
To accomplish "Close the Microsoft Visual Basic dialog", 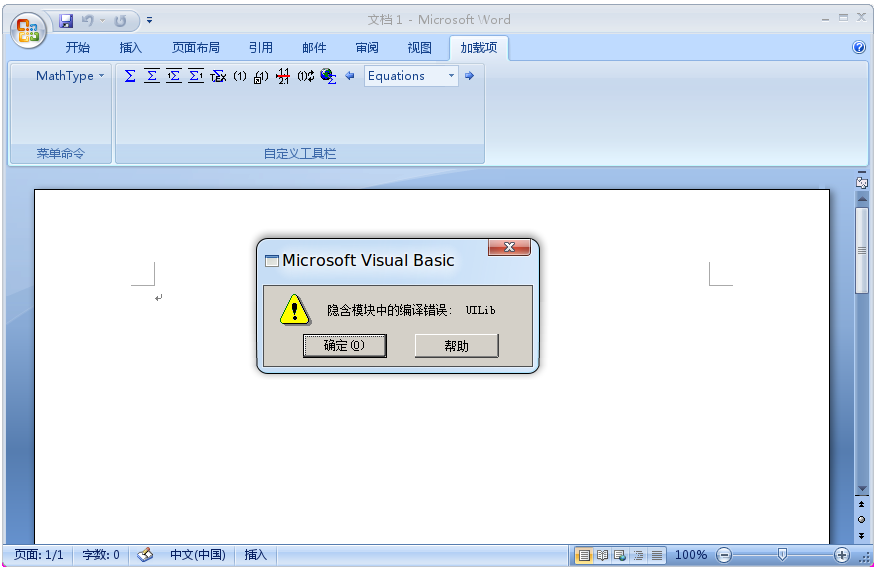I will click(509, 247).
